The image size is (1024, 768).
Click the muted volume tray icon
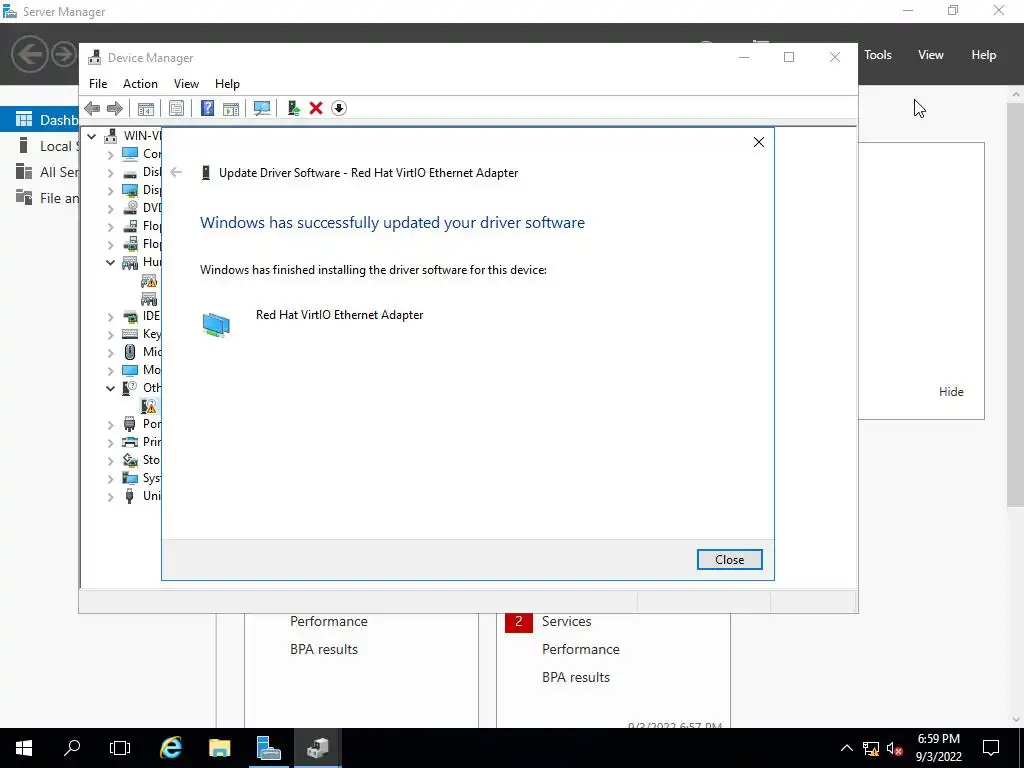point(894,748)
